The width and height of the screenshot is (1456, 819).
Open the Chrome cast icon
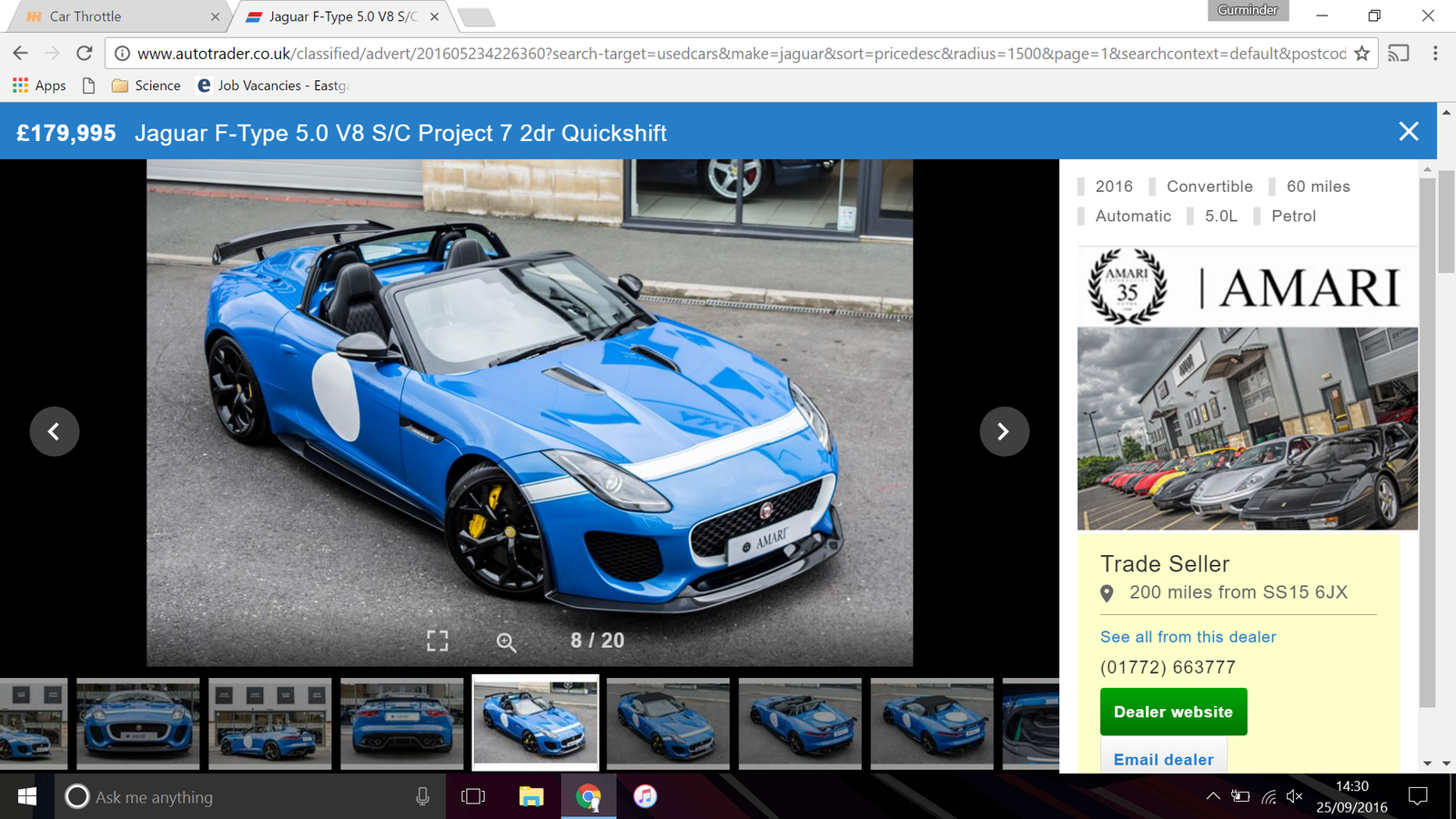(1399, 54)
